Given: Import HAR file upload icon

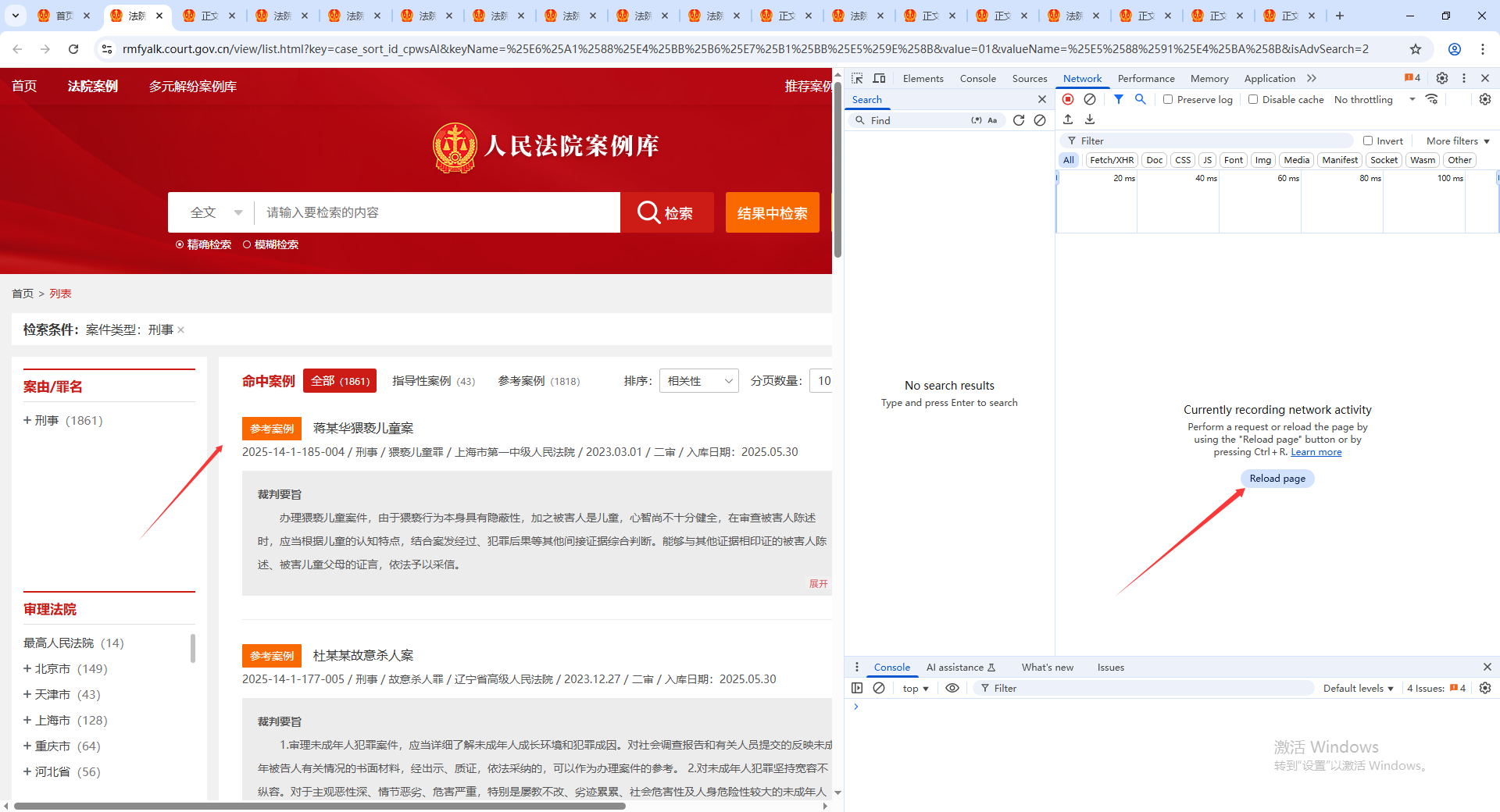Looking at the screenshot, I should point(1068,119).
